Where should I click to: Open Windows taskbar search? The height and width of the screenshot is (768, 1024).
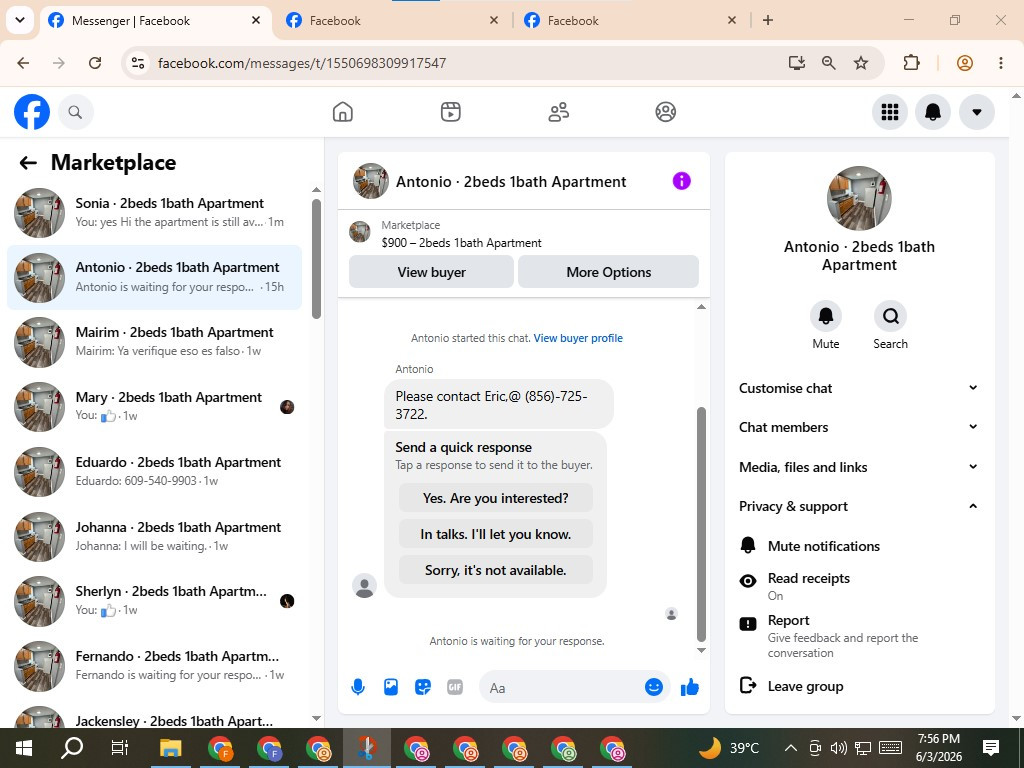72,748
